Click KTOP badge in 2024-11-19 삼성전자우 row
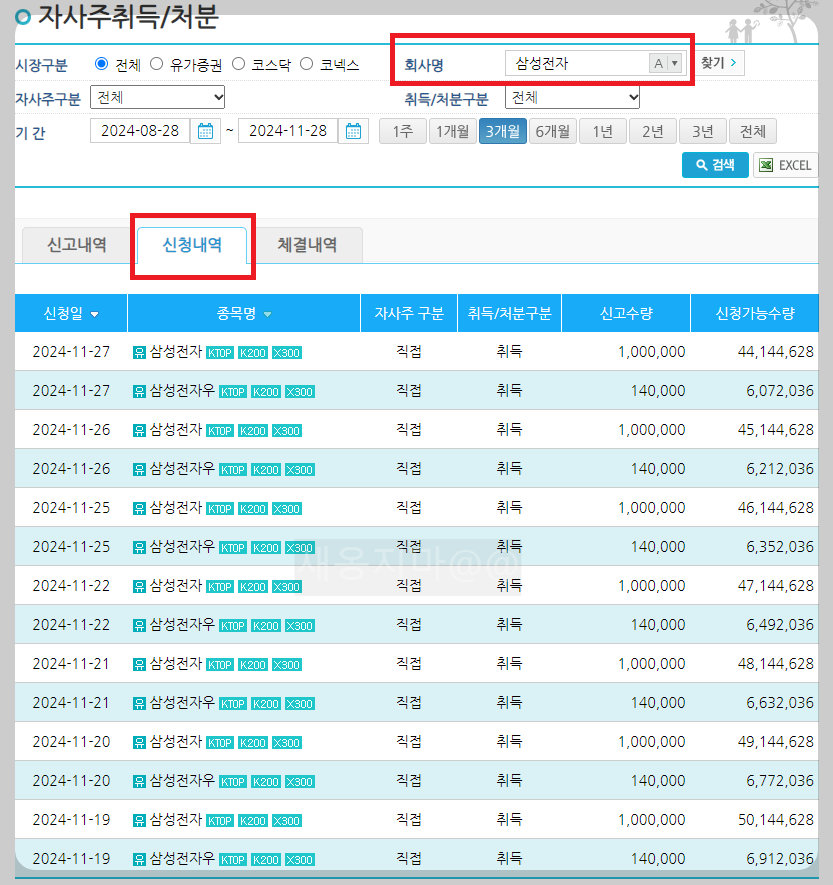833x885 pixels. click(233, 860)
